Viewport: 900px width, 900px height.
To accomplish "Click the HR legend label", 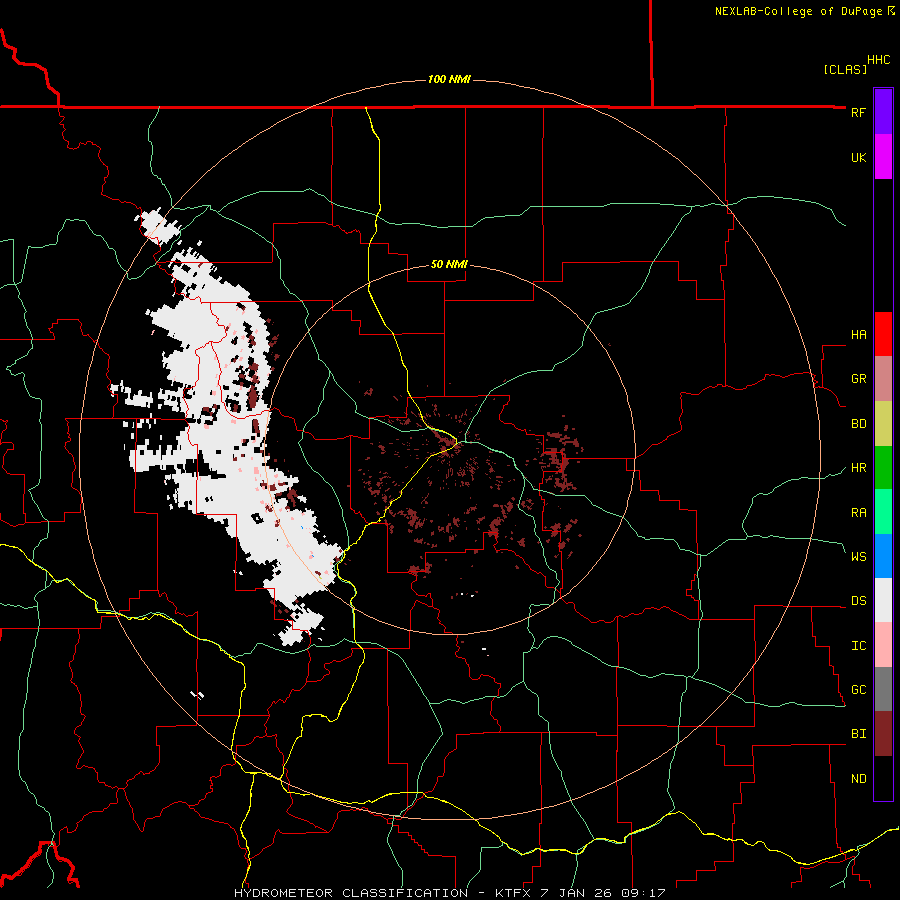I will (x=858, y=468).
